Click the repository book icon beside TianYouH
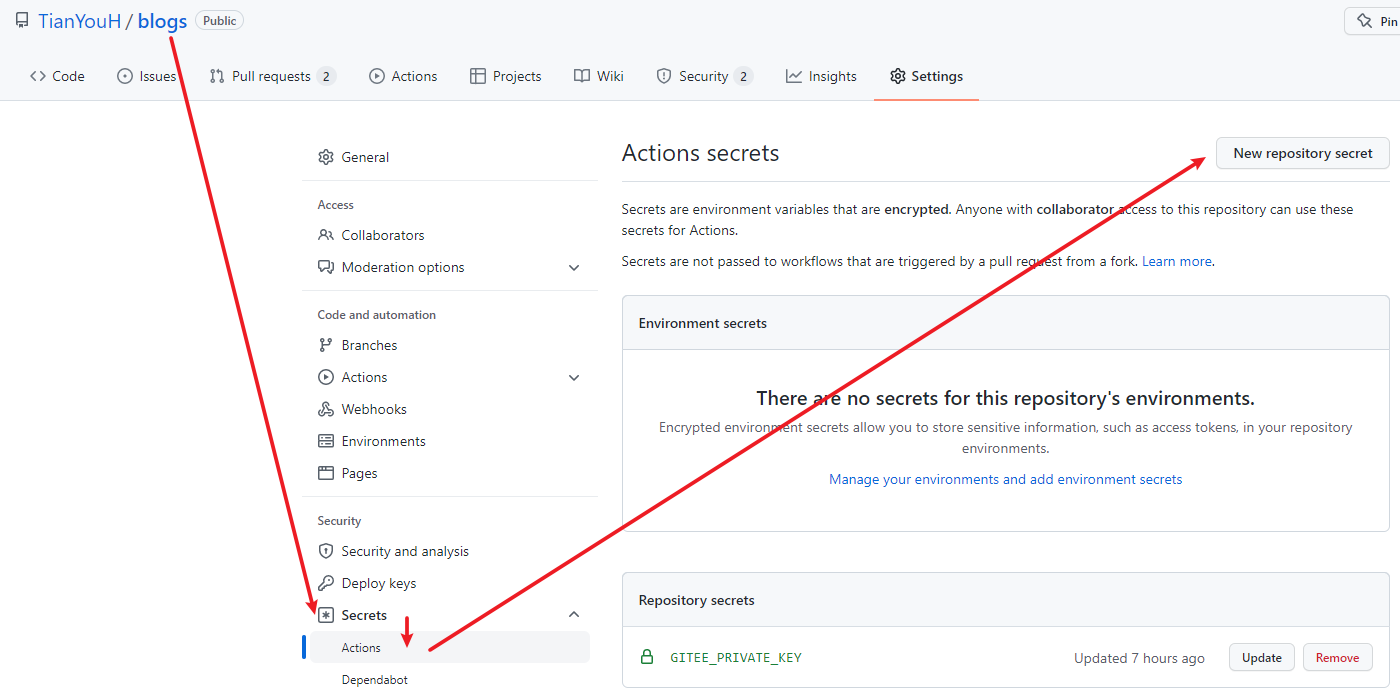Screen dimensions: 1400x697 point(22,21)
